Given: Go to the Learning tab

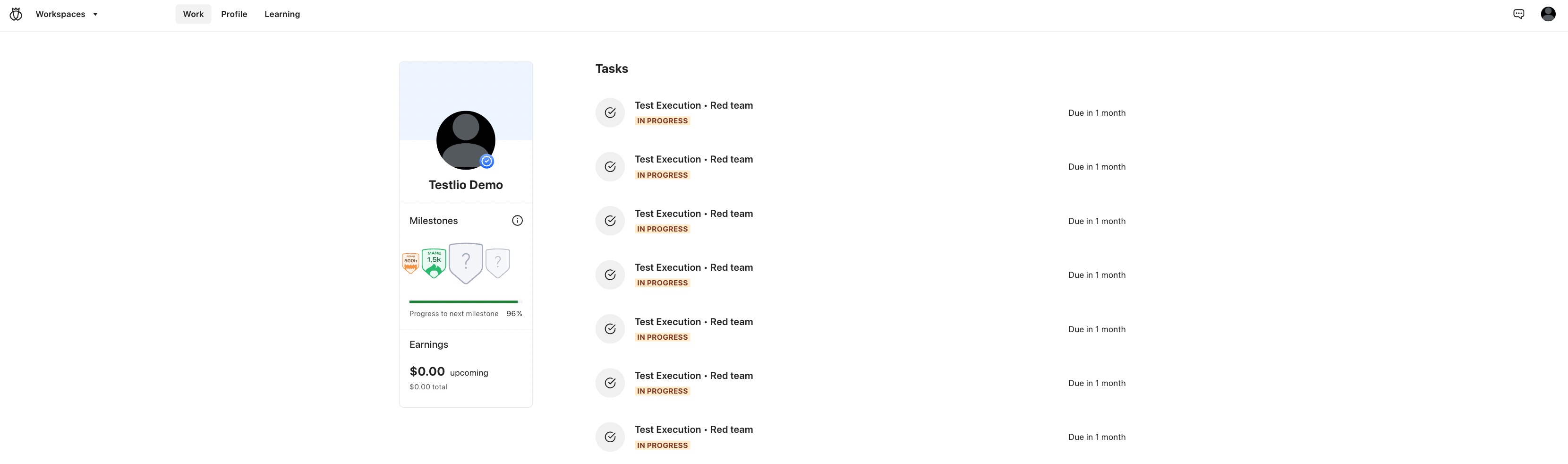Looking at the screenshot, I should point(282,14).
